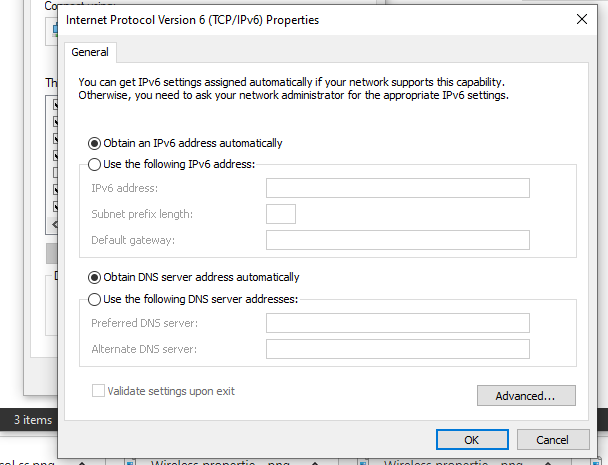Click the '3 items' status bar text
Screen dimensions: 608x465
coord(32,420)
